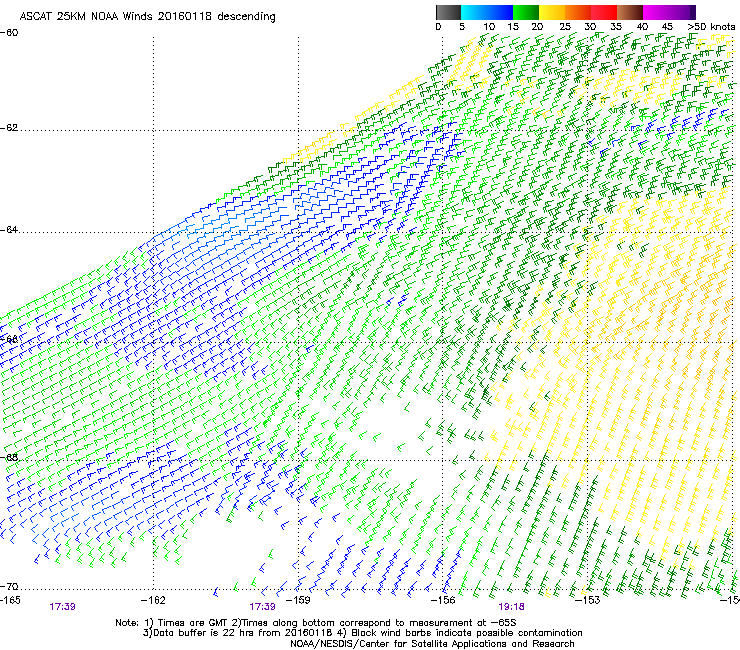Screen dimensions: 740x650
Task: Click the legend '40' knots tick label
Action: coord(642,27)
